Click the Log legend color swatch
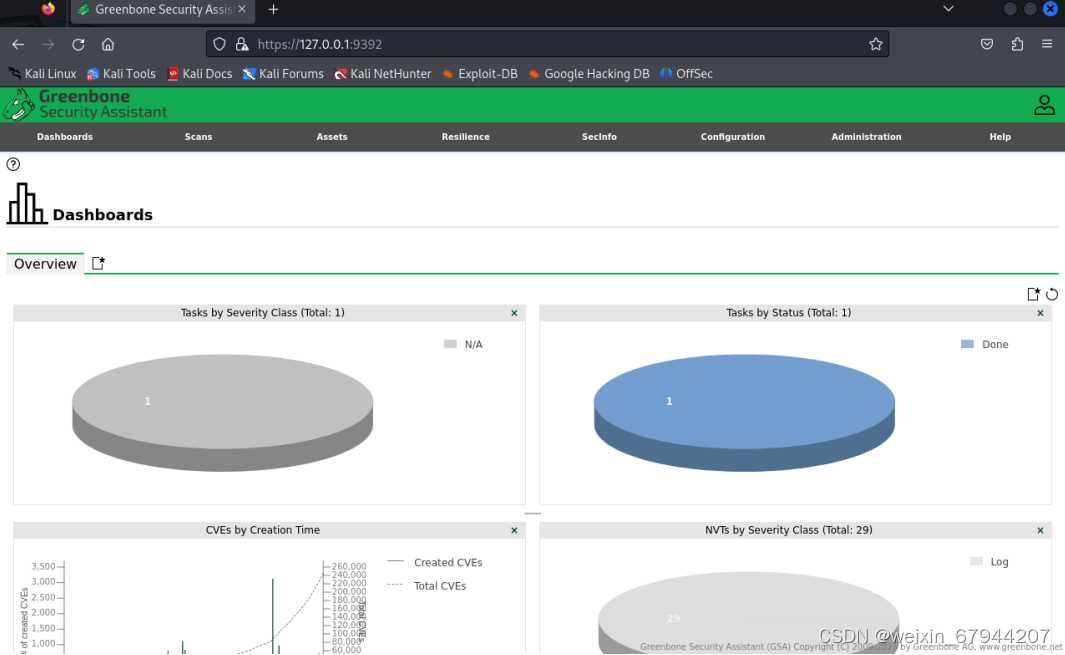This screenshot has height=655, width=1065. [x=976, y=561]
